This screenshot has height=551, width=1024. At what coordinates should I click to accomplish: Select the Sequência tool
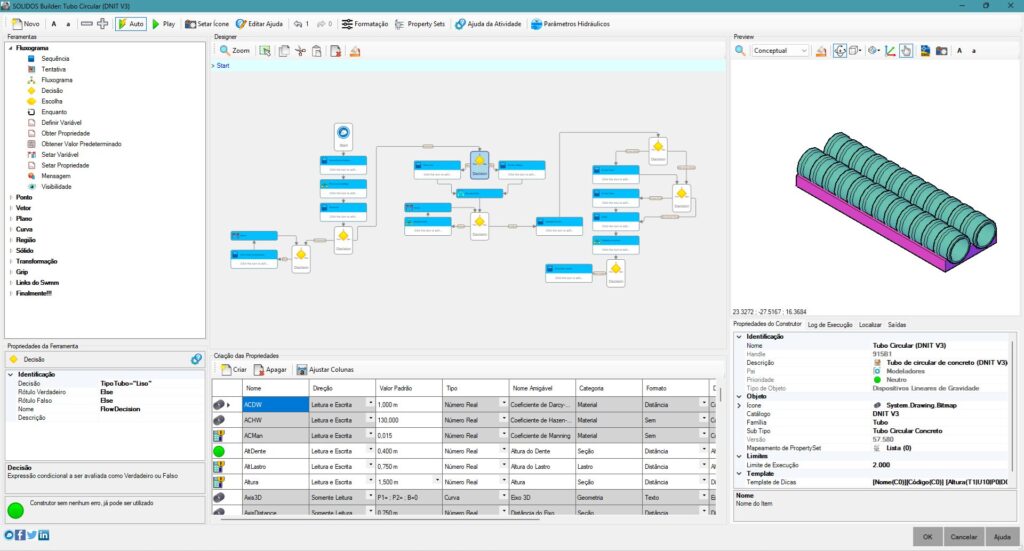(x=55, y=59)
